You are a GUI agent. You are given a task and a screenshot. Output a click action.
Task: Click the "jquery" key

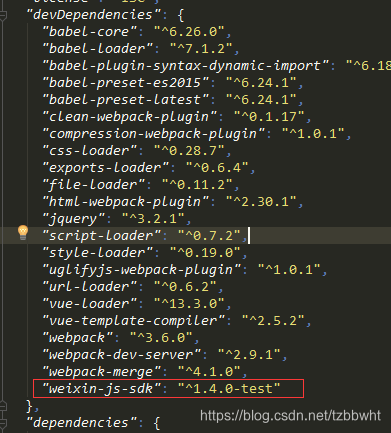point(73,219)
